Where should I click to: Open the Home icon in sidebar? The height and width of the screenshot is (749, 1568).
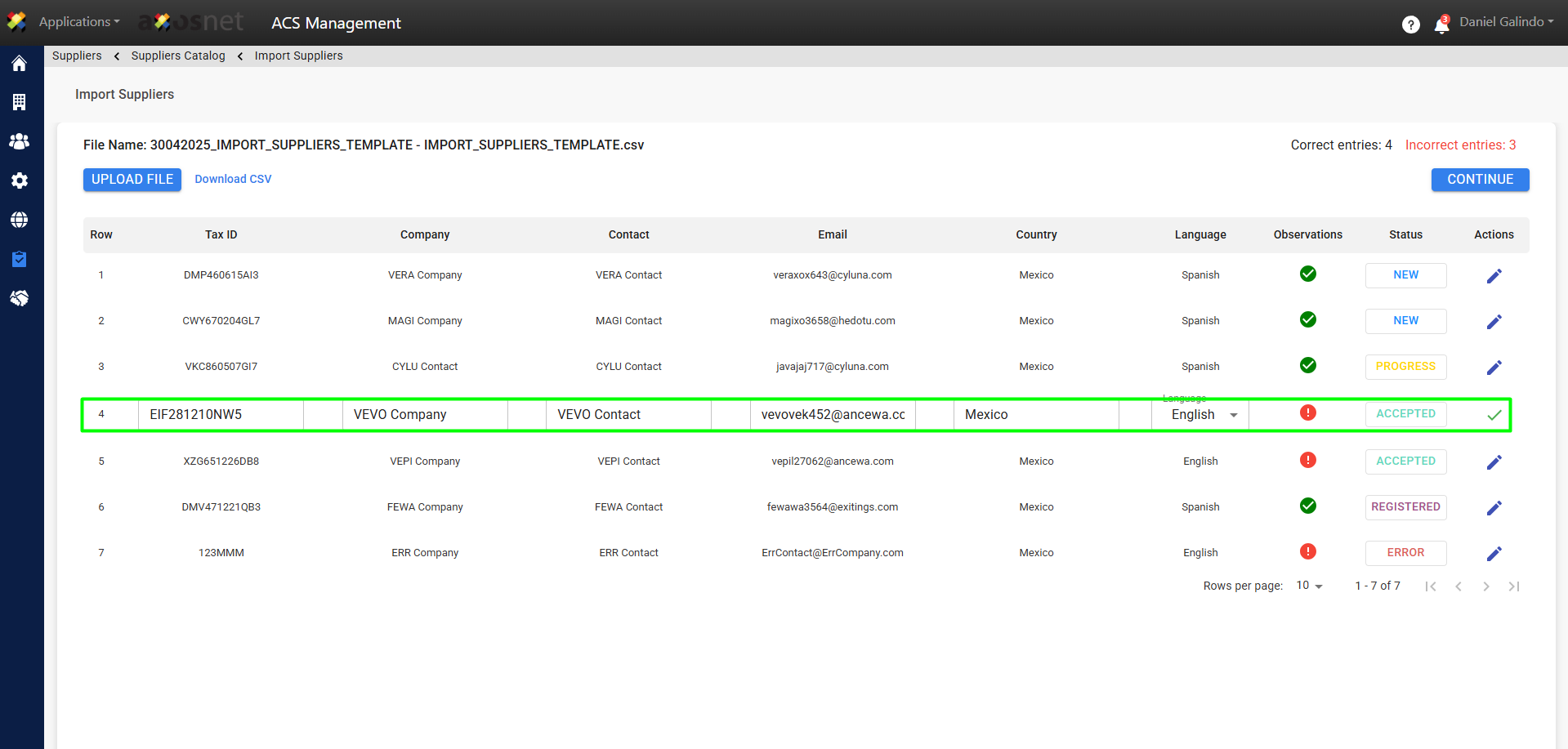tap(20, 63)
